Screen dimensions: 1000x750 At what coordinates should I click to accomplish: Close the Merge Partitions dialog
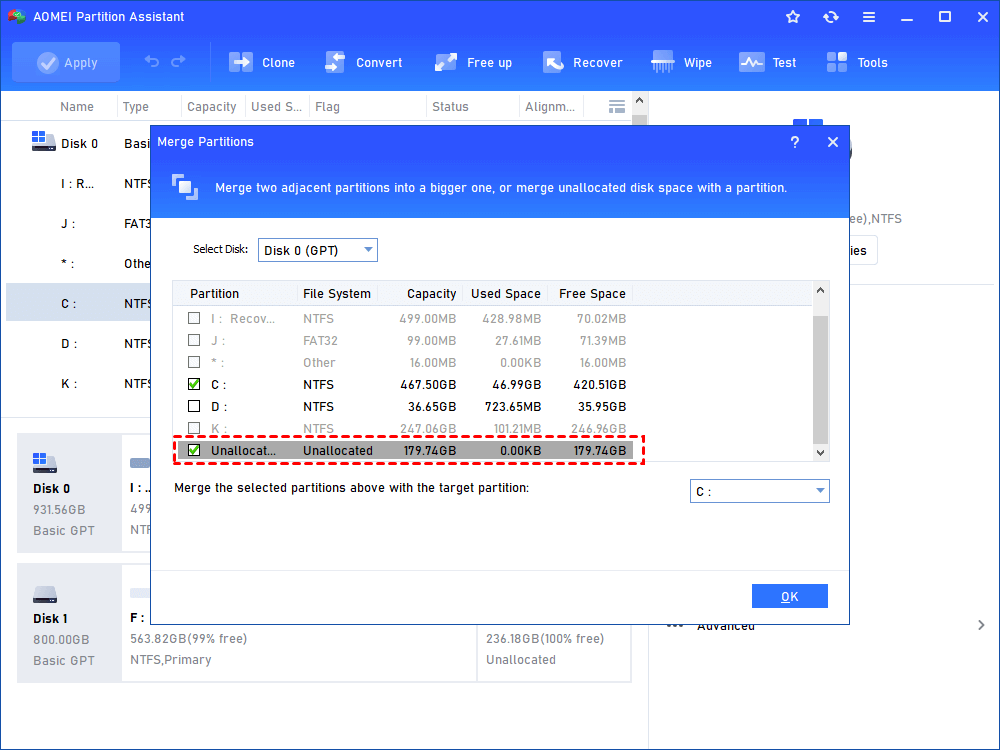pos(833,142)
